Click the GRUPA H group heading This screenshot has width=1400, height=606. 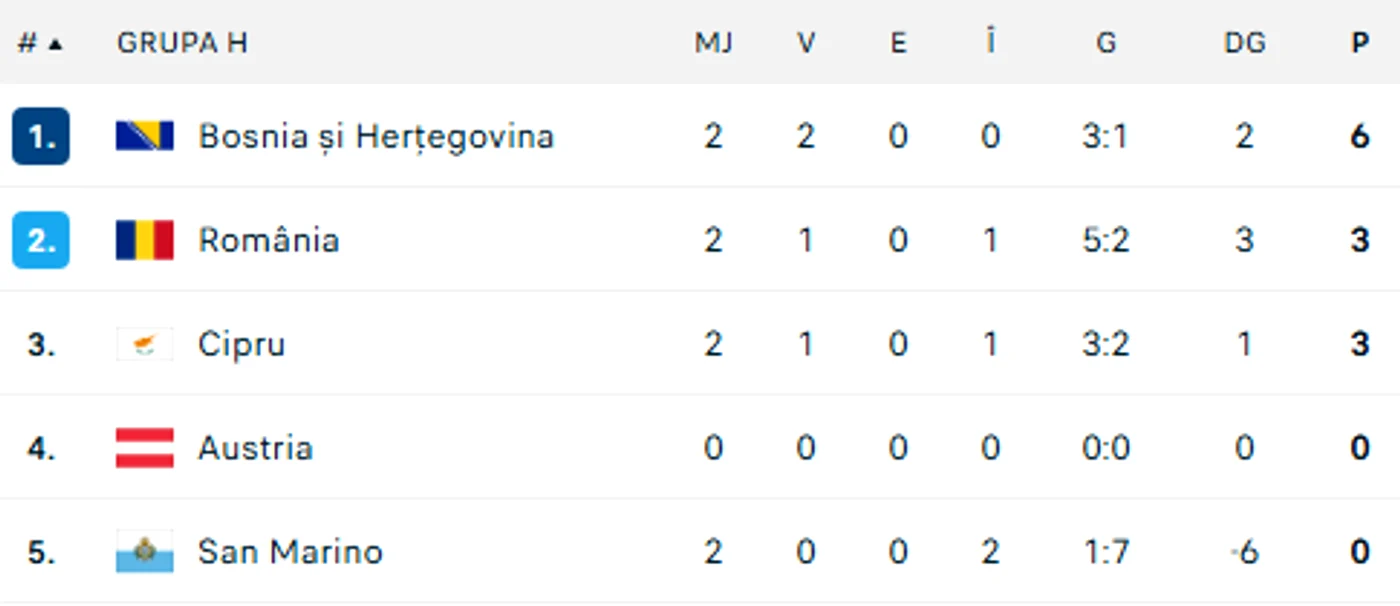[182, 43]
